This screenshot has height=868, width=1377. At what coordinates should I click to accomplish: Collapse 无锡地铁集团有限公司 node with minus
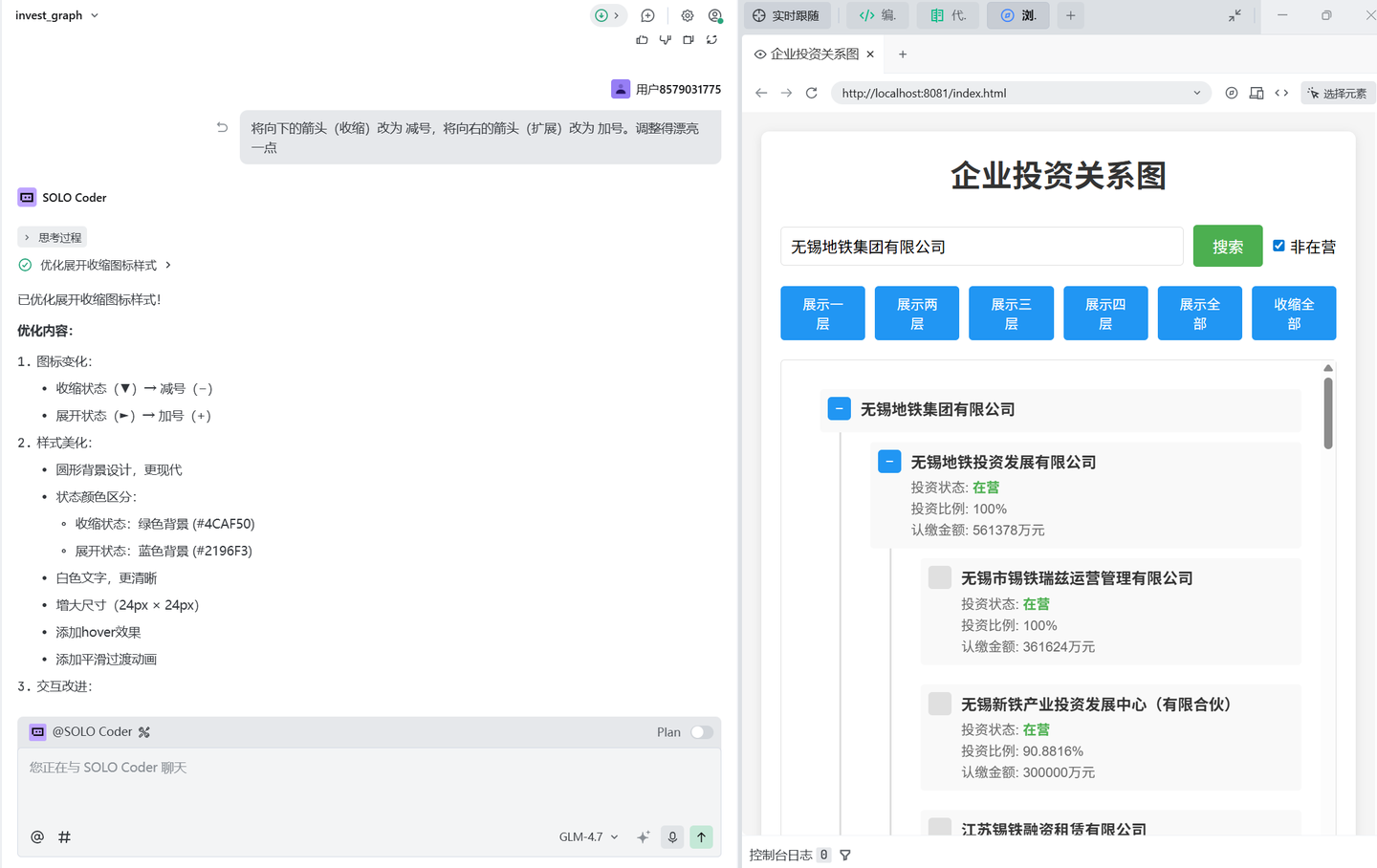839,408
